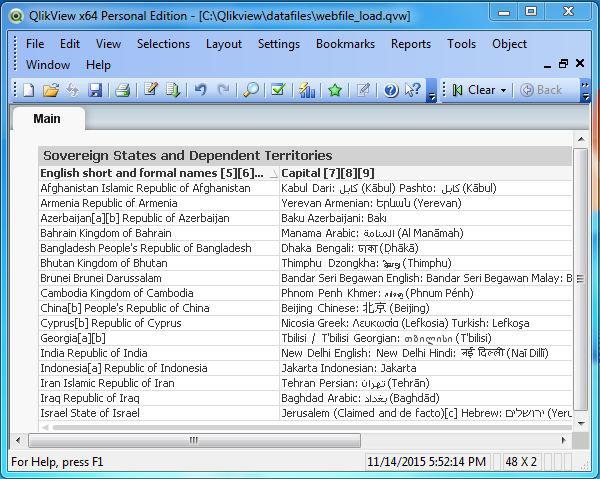Restore the inner document window
The image size is (600, 479).
click(x=563, y=64)
